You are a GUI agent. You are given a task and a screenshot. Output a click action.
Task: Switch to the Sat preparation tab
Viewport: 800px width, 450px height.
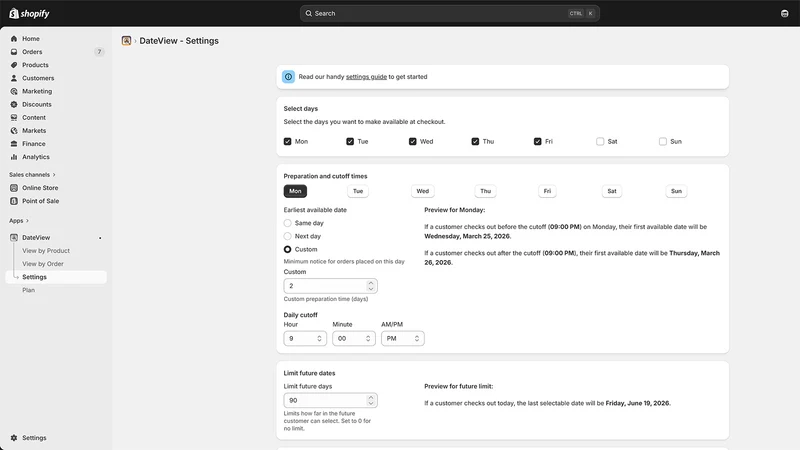point(612,191)
